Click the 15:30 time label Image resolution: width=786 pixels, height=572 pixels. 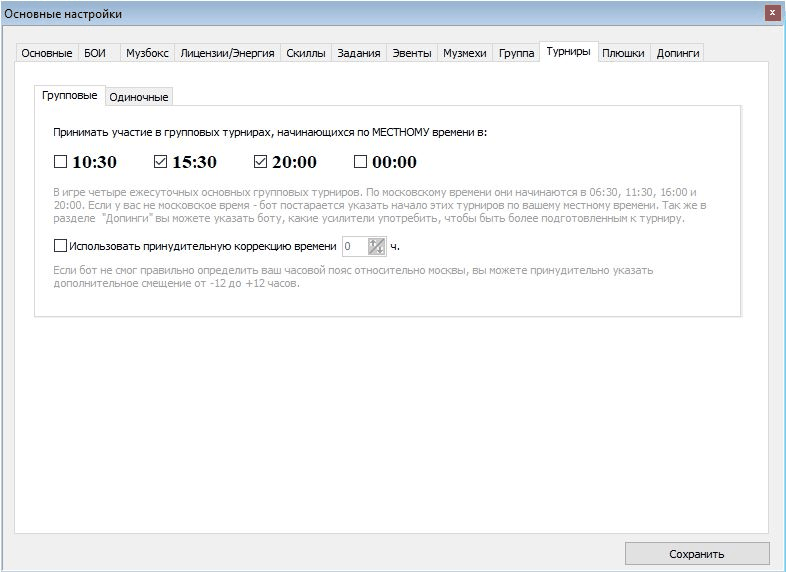[194, 162]
